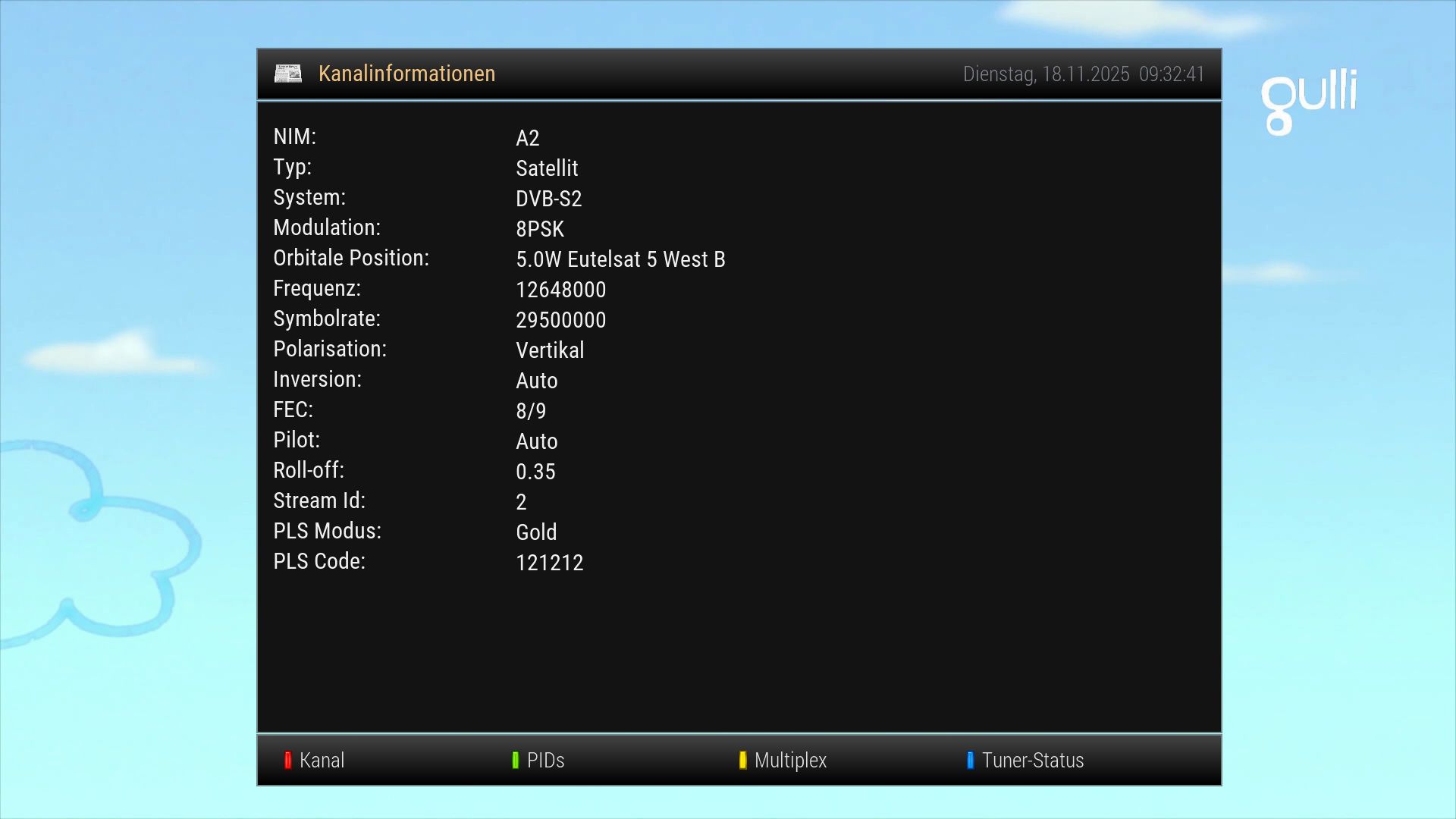
Task: Select the PLS Code value 121212
Action: (549, 563)
